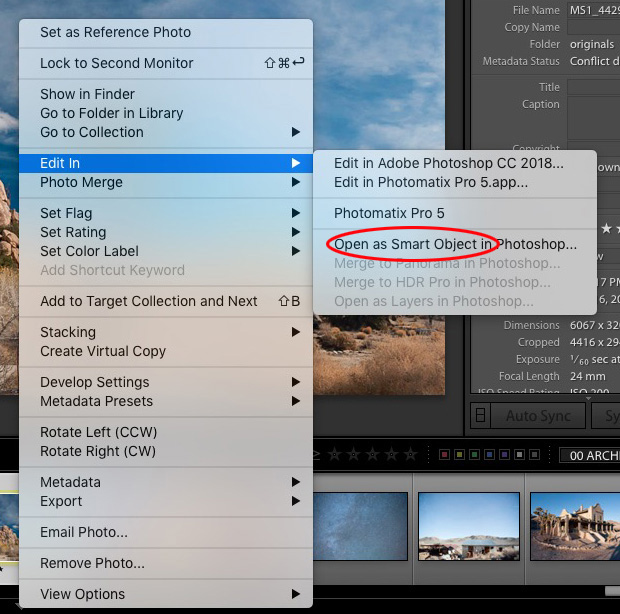620x614 pixels.
Task: Click the 'originals' folder value
Action: pyautogui.click(x=592, y=44)
